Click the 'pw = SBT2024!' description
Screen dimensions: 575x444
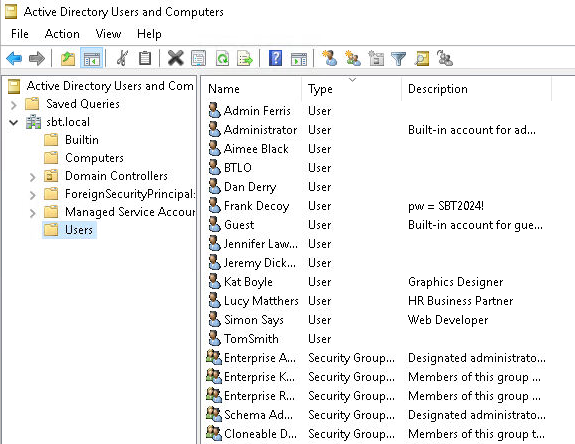pos(446,206)
